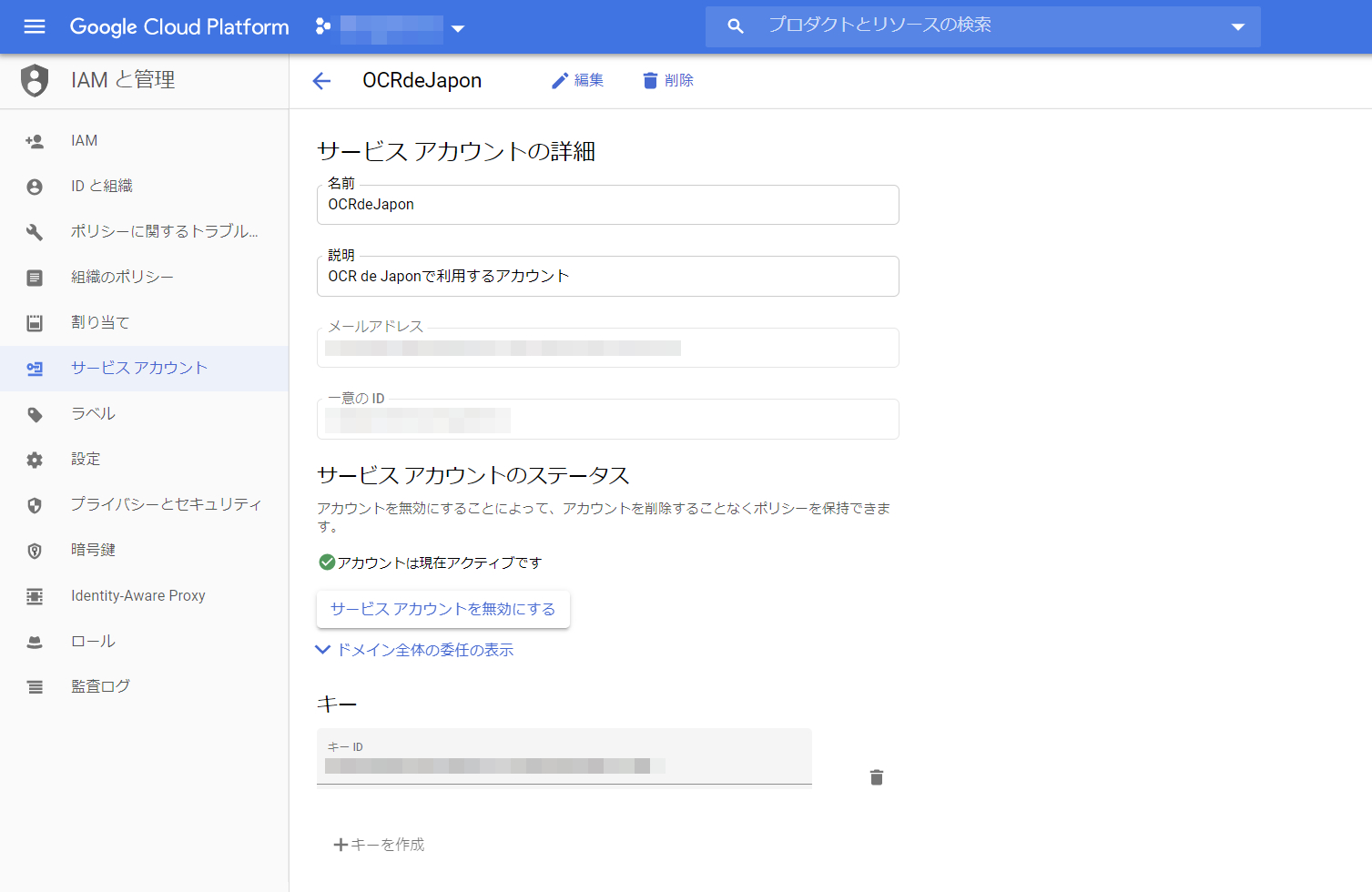Click the Google Cloud Platform logo

179,27
